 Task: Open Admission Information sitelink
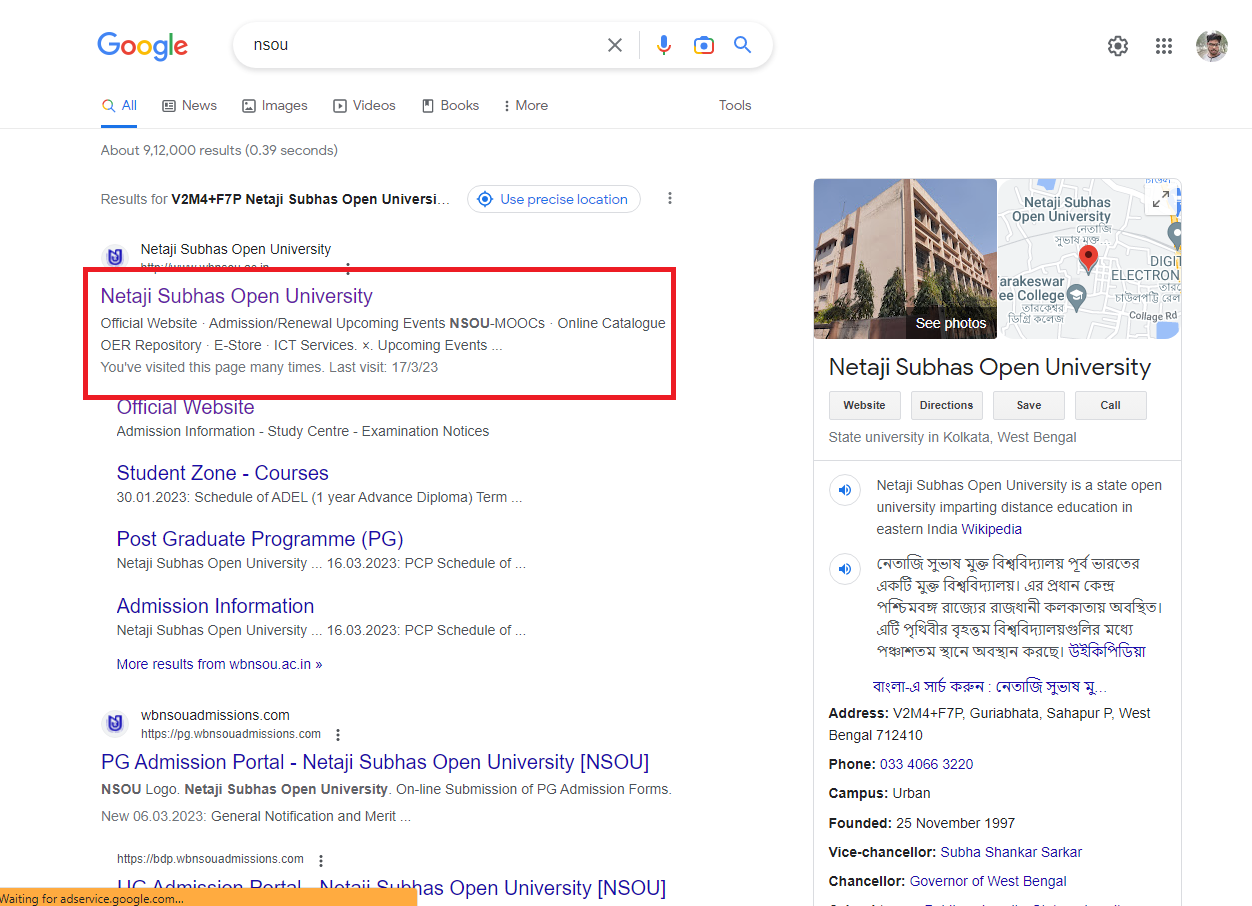(x=215, y=606)
